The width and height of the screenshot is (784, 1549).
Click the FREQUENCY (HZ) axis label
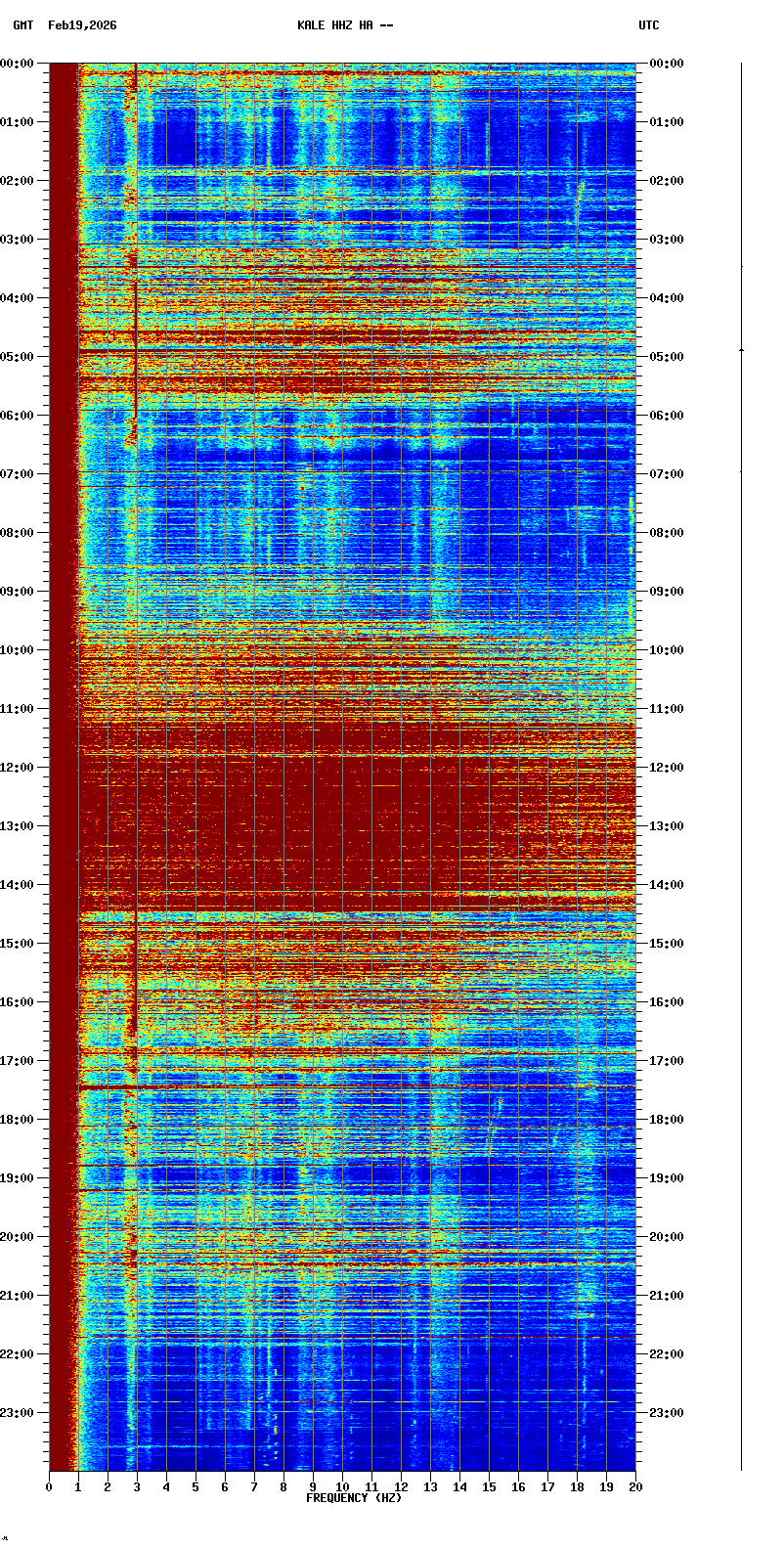click(x=354, y=1498)
